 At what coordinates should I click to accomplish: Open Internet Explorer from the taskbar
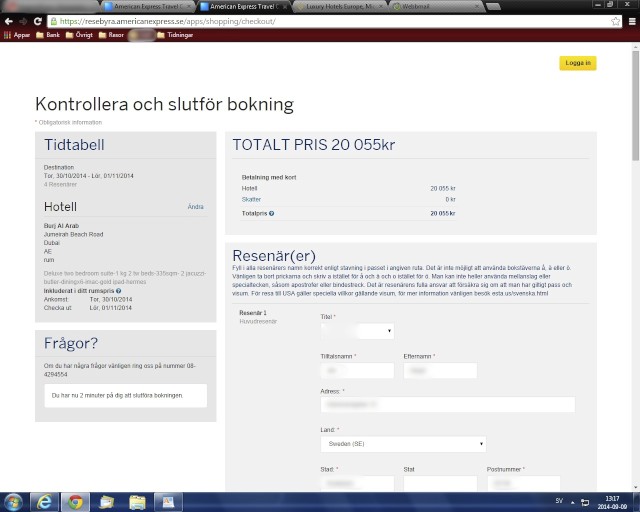[44, 501]
